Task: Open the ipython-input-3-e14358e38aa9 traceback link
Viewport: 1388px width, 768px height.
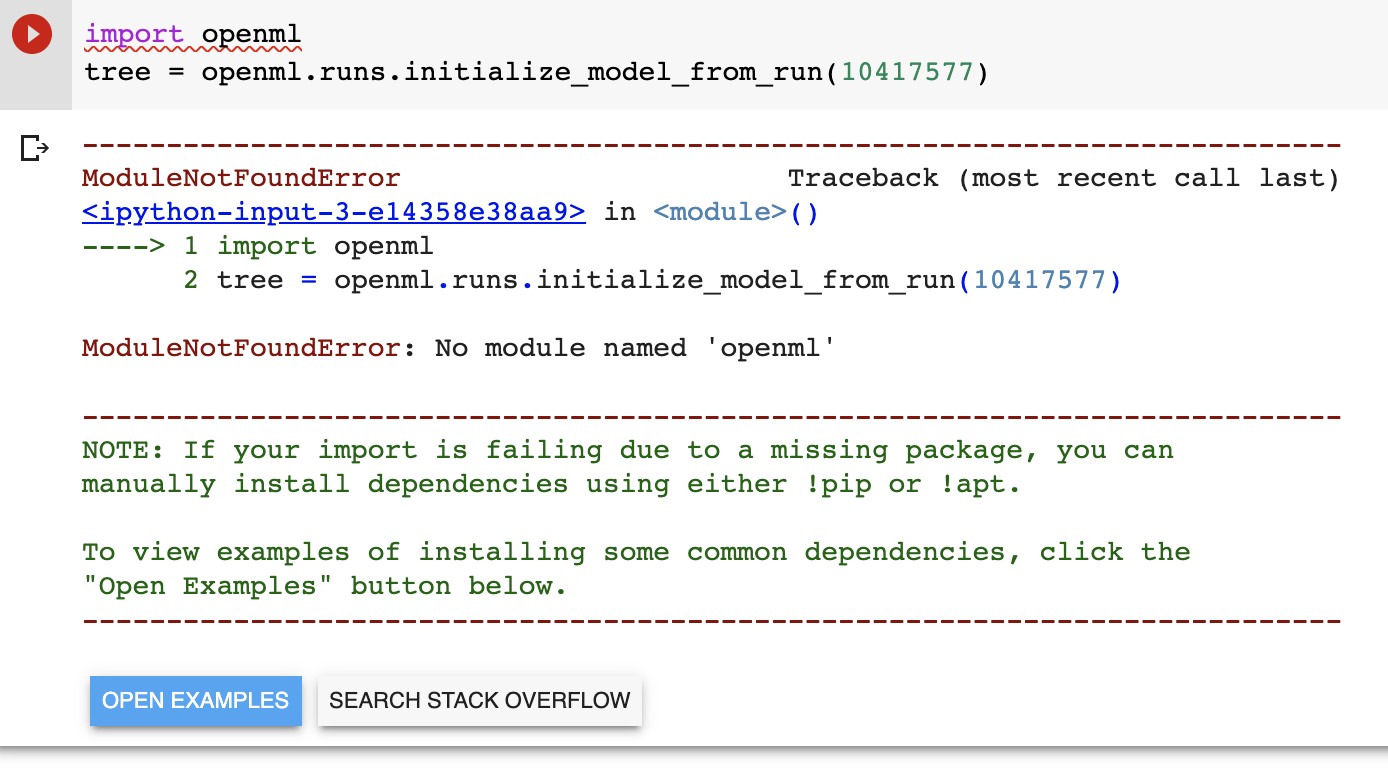Action: coord(334,212)
